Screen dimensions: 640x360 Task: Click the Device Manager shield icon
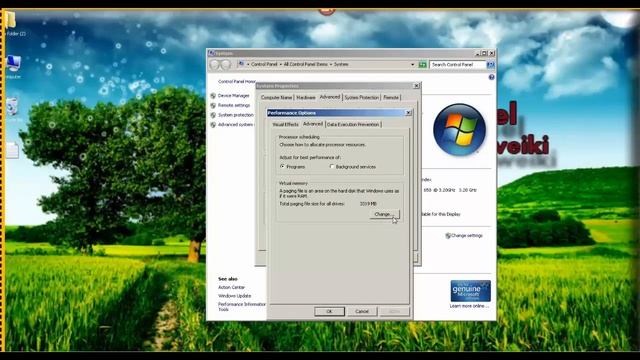point(213,96)
